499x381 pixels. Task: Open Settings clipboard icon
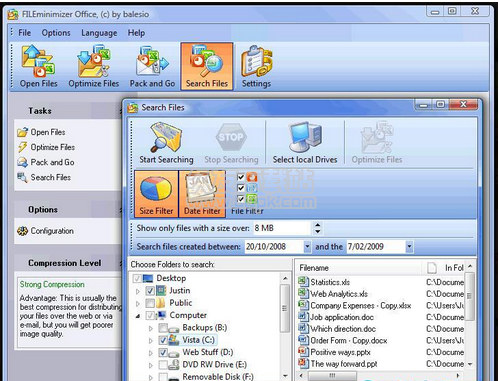[x=256, y=66]
